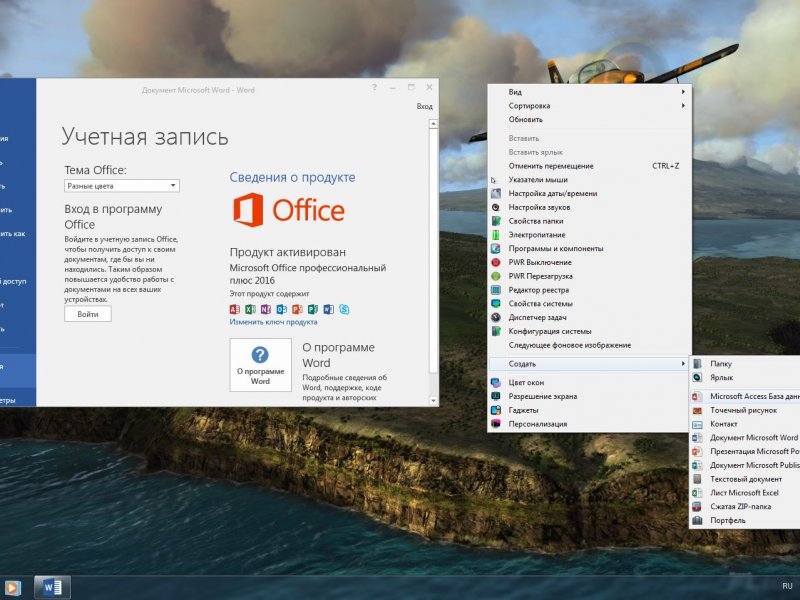Viewport: 800px width, 600px height.
Task: Create a Microsoft Access database from the submenu
Action: tap(745, 396)
